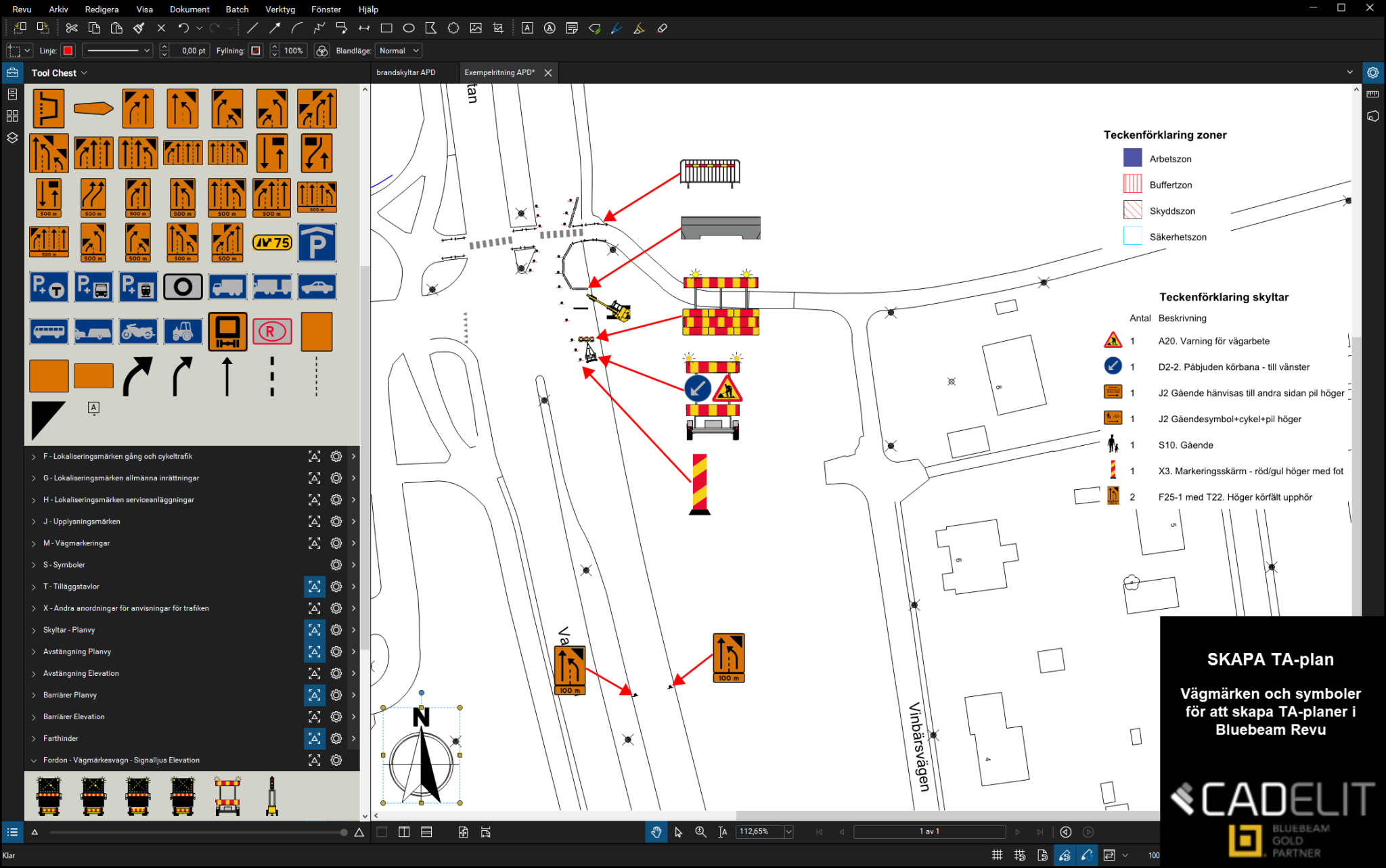Expand the M - Vägmarkeringar toolset

coord(34,543)
